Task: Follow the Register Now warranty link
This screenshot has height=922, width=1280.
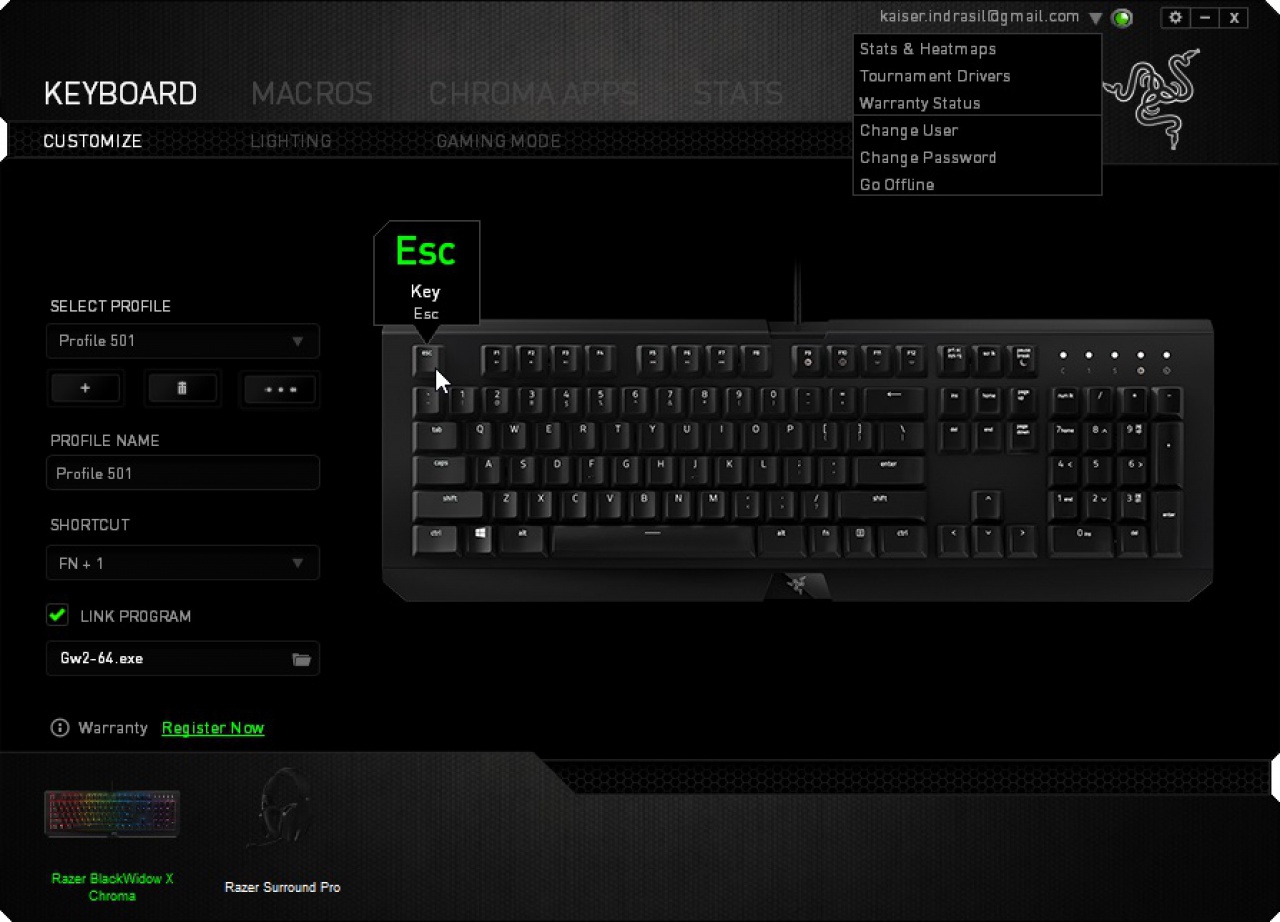Action: click(x=213, y=728)
